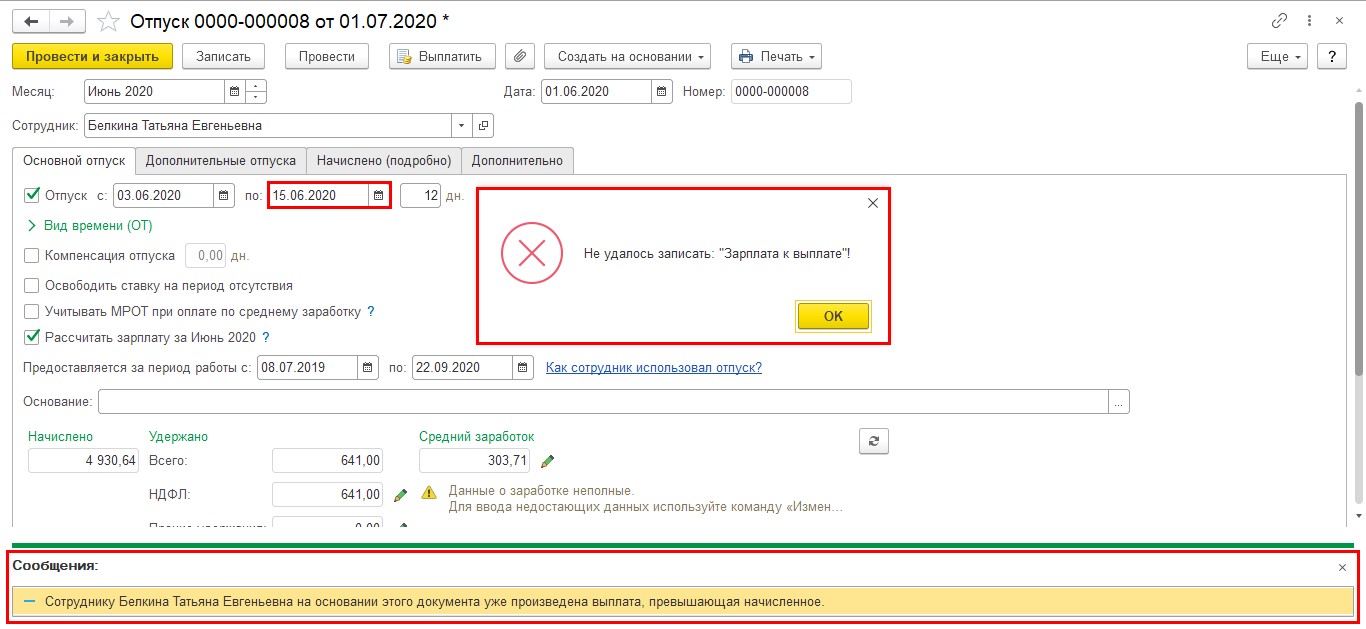Open Сотрудник dropdown list arrow
Screen dimensions: 1366x629
461,126
